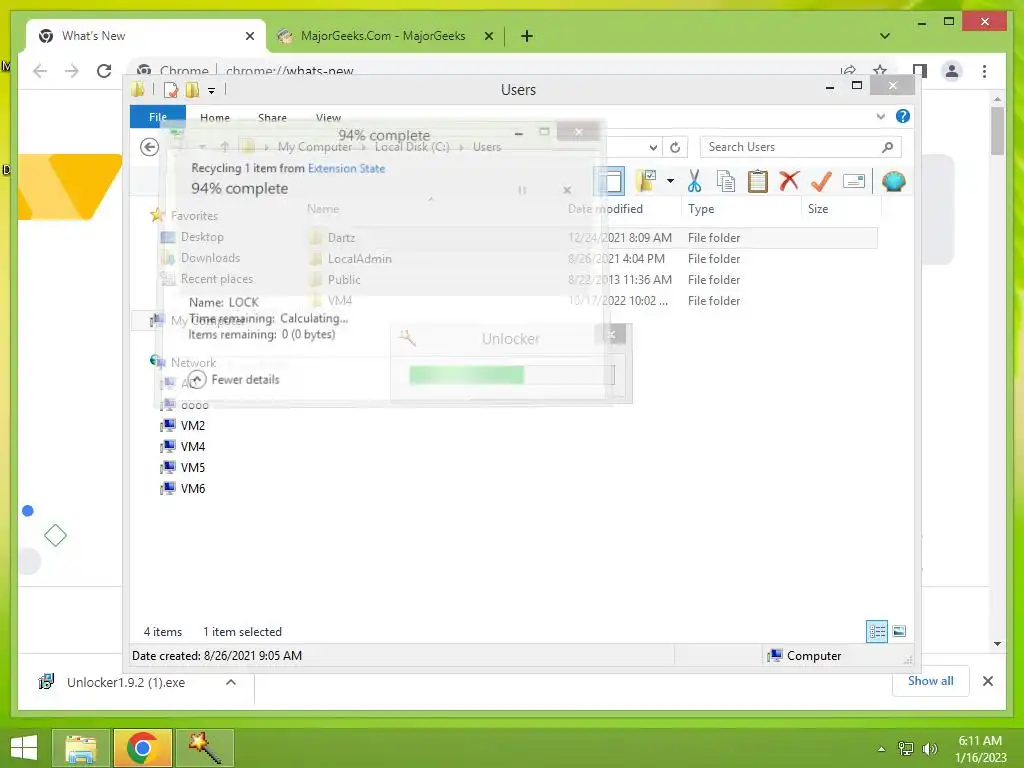Open the File tab in Explorer
Viewport: 1024px width, 768px height.
point(157,117)
